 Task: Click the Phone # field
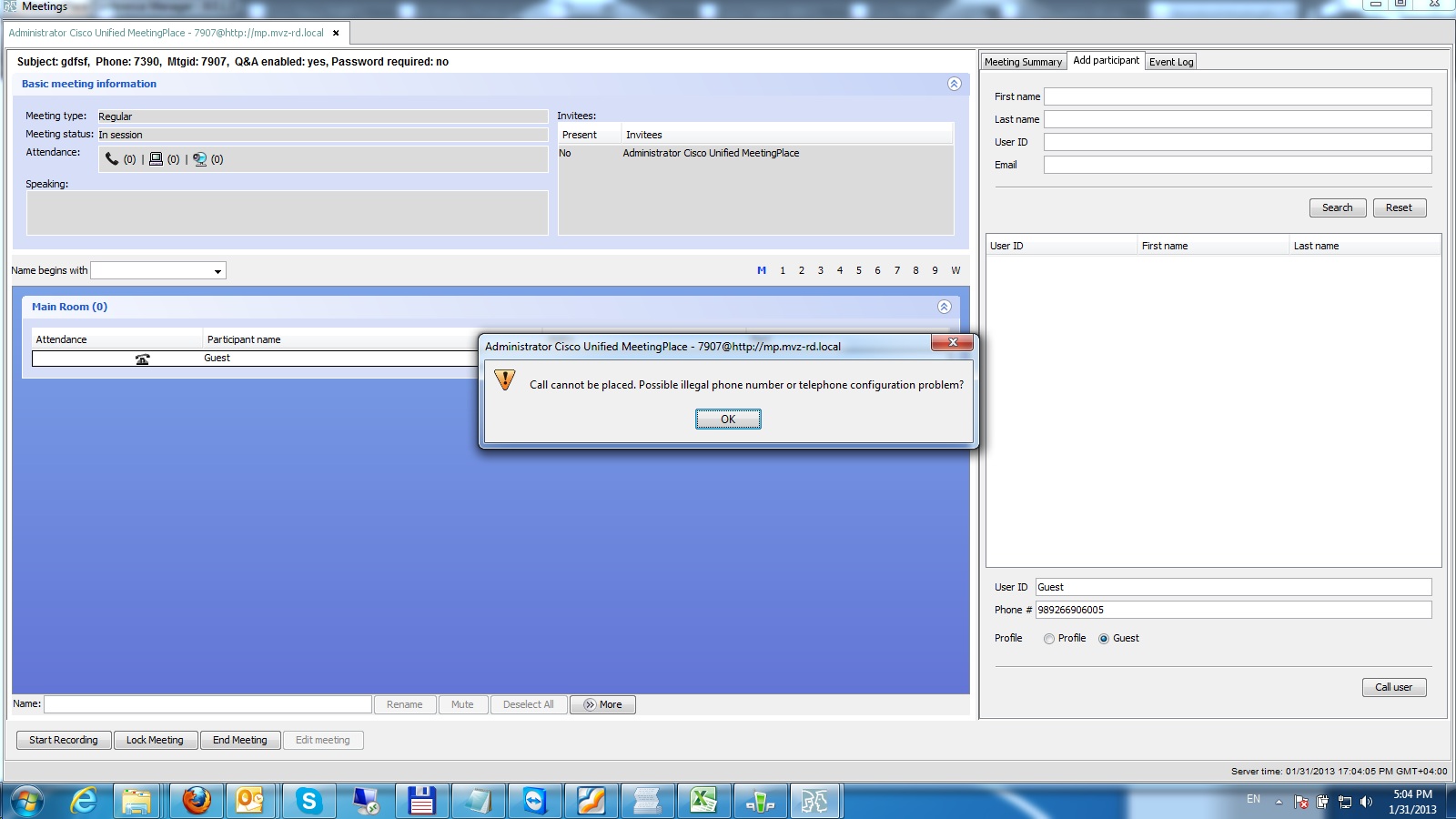pyautogui.click(x=1233, y=610)
